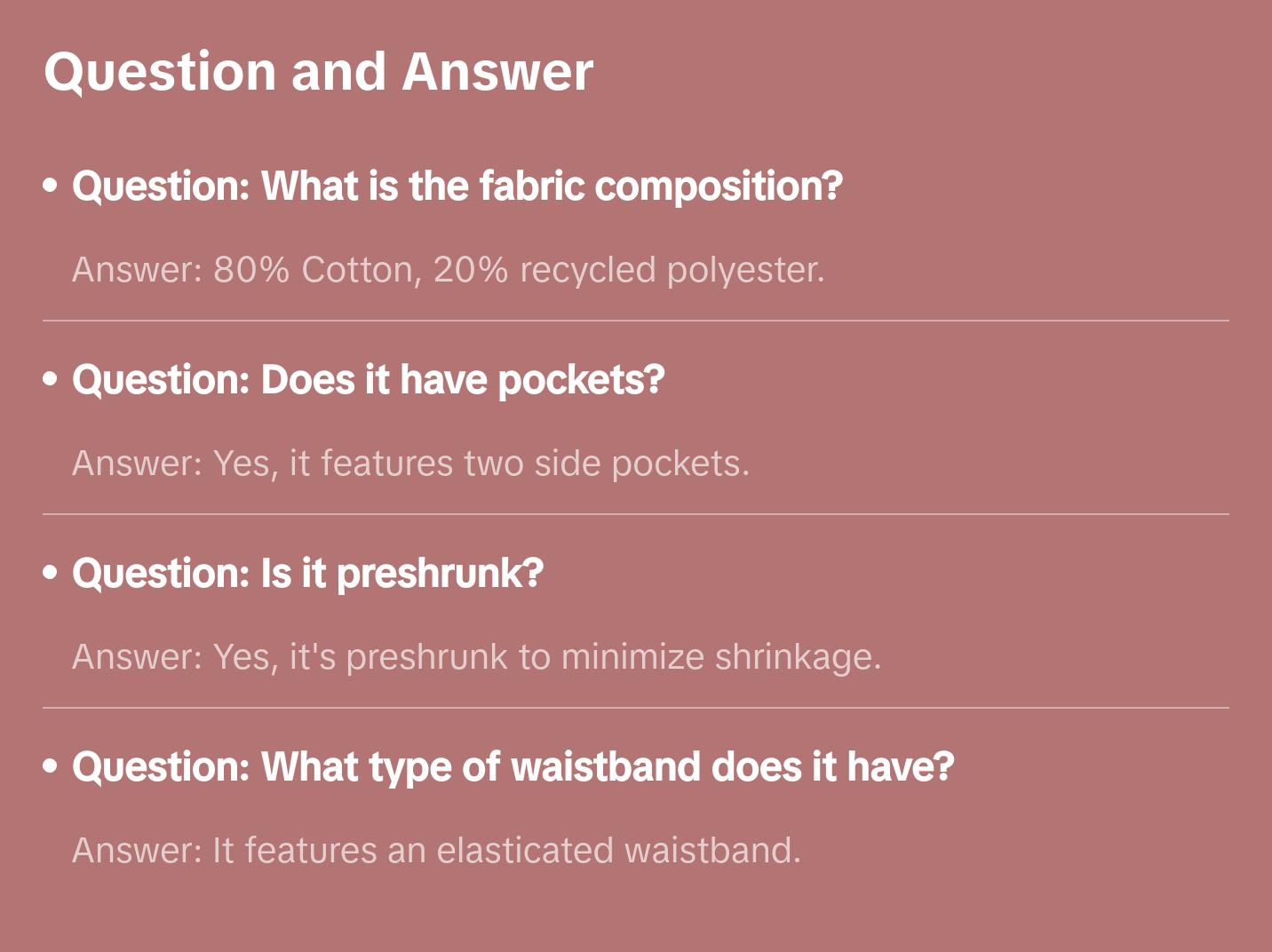Click the bullet beside the waistband question
The width and height of the screenshot is (1272, 952).
click(51, 766)
